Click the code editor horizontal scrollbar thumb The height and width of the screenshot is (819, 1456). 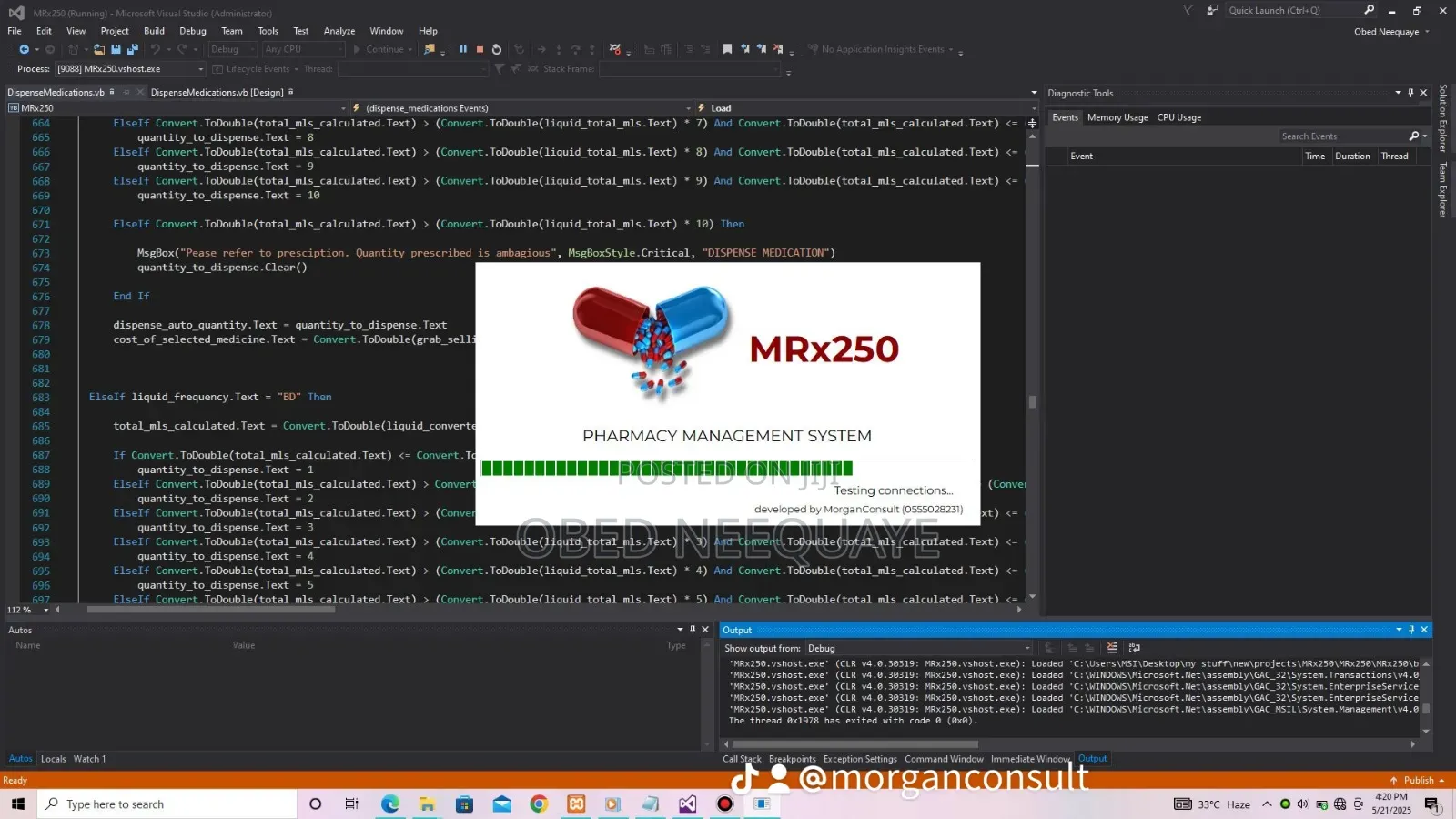(211, 610)
